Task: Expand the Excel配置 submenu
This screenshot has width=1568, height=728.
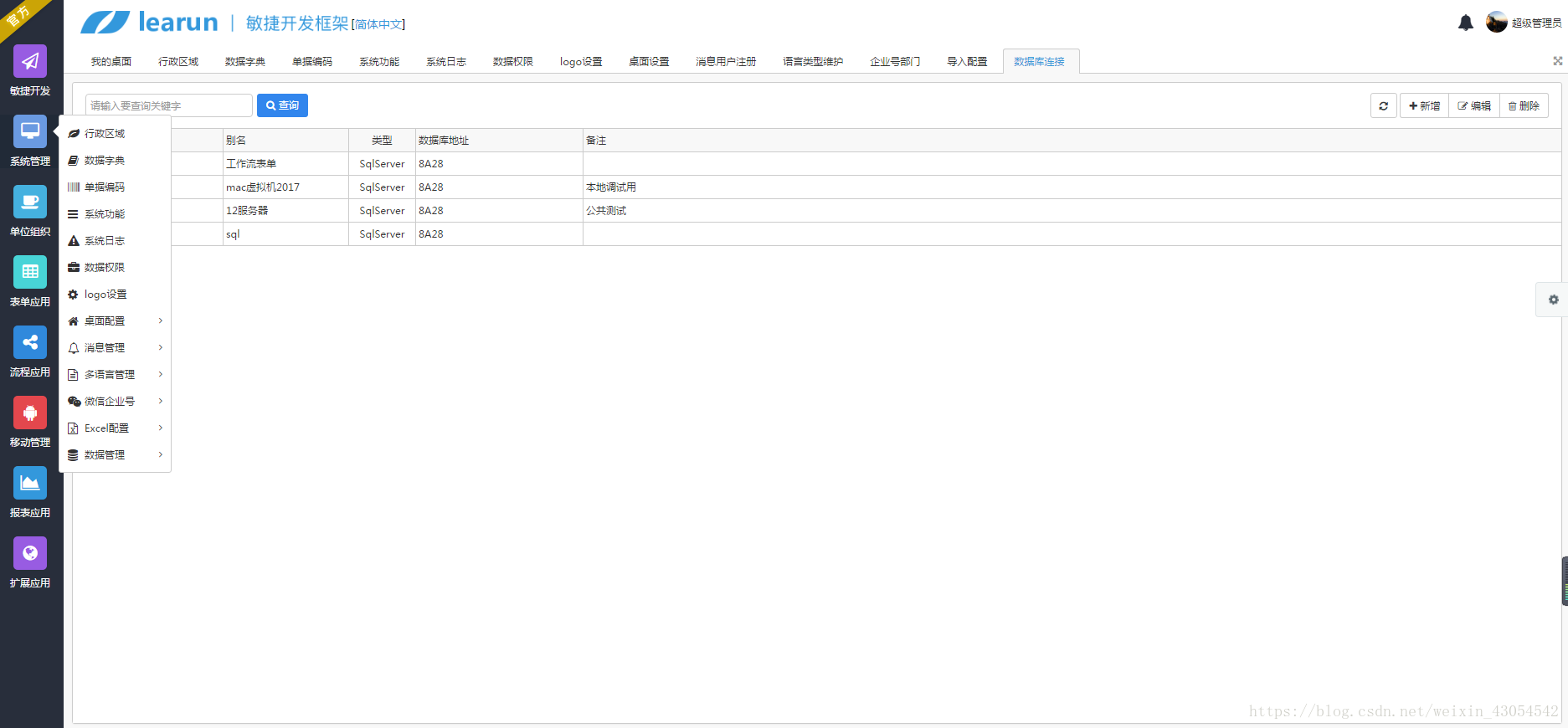Action: 115,428
